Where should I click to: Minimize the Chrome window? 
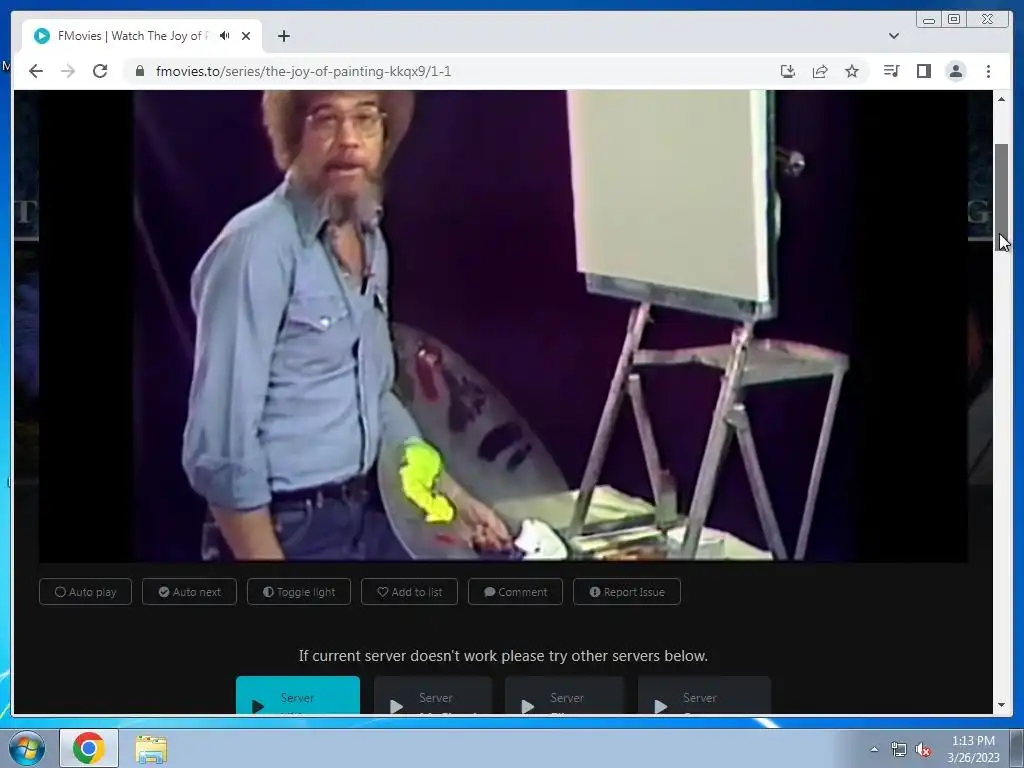tap(929, 20)
